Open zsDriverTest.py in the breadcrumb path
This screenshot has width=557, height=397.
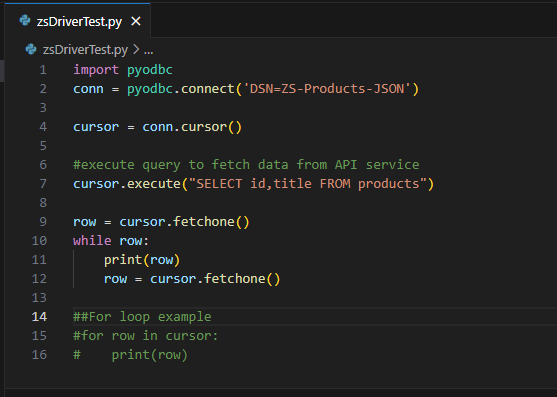click(85, 50)
